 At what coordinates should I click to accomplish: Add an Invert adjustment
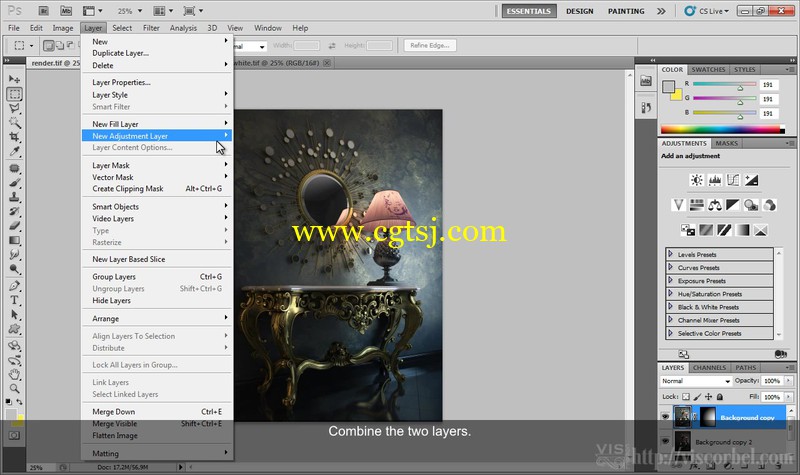[x=688, y=230]
